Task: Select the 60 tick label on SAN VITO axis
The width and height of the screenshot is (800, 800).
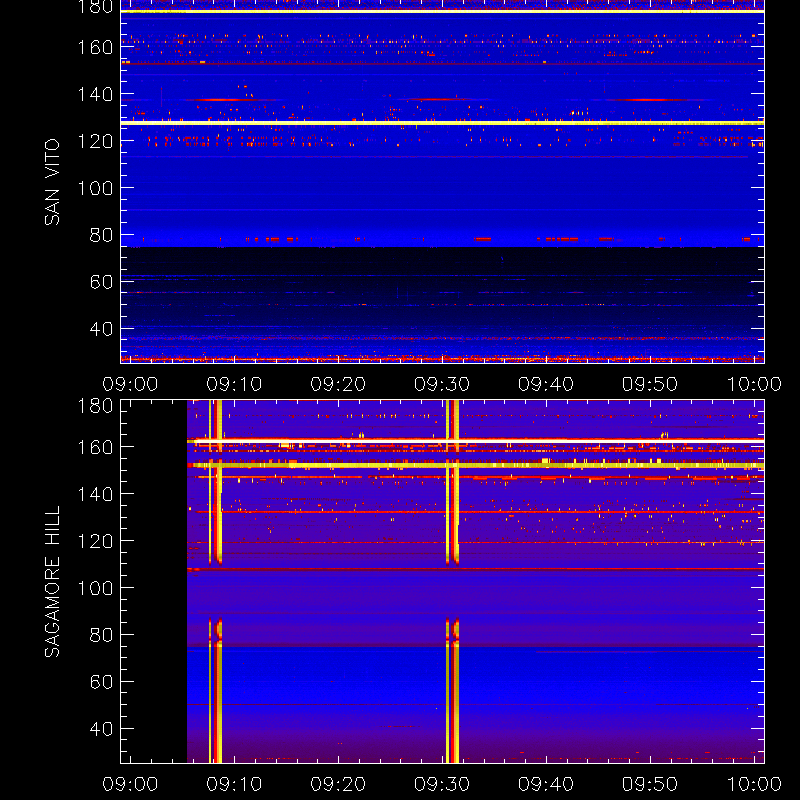Action: [101, 282]
